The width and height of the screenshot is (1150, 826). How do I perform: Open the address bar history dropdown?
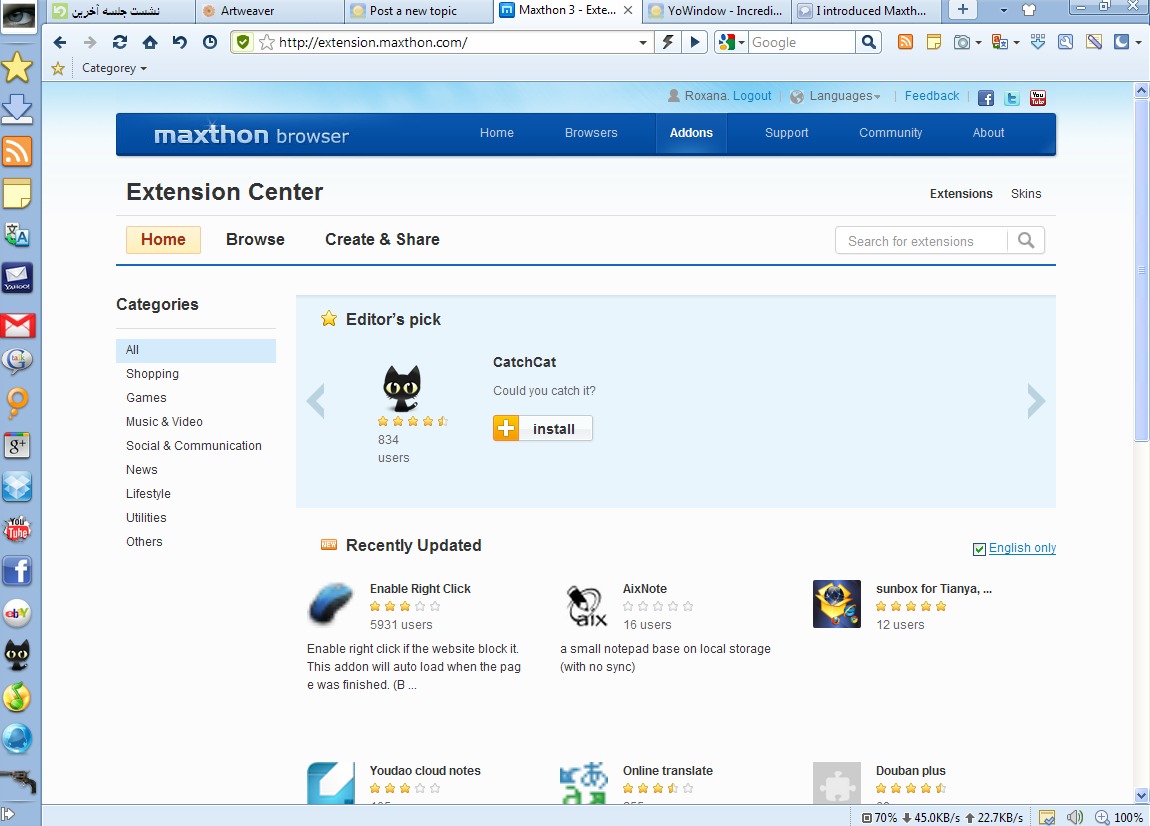[642, 43]
